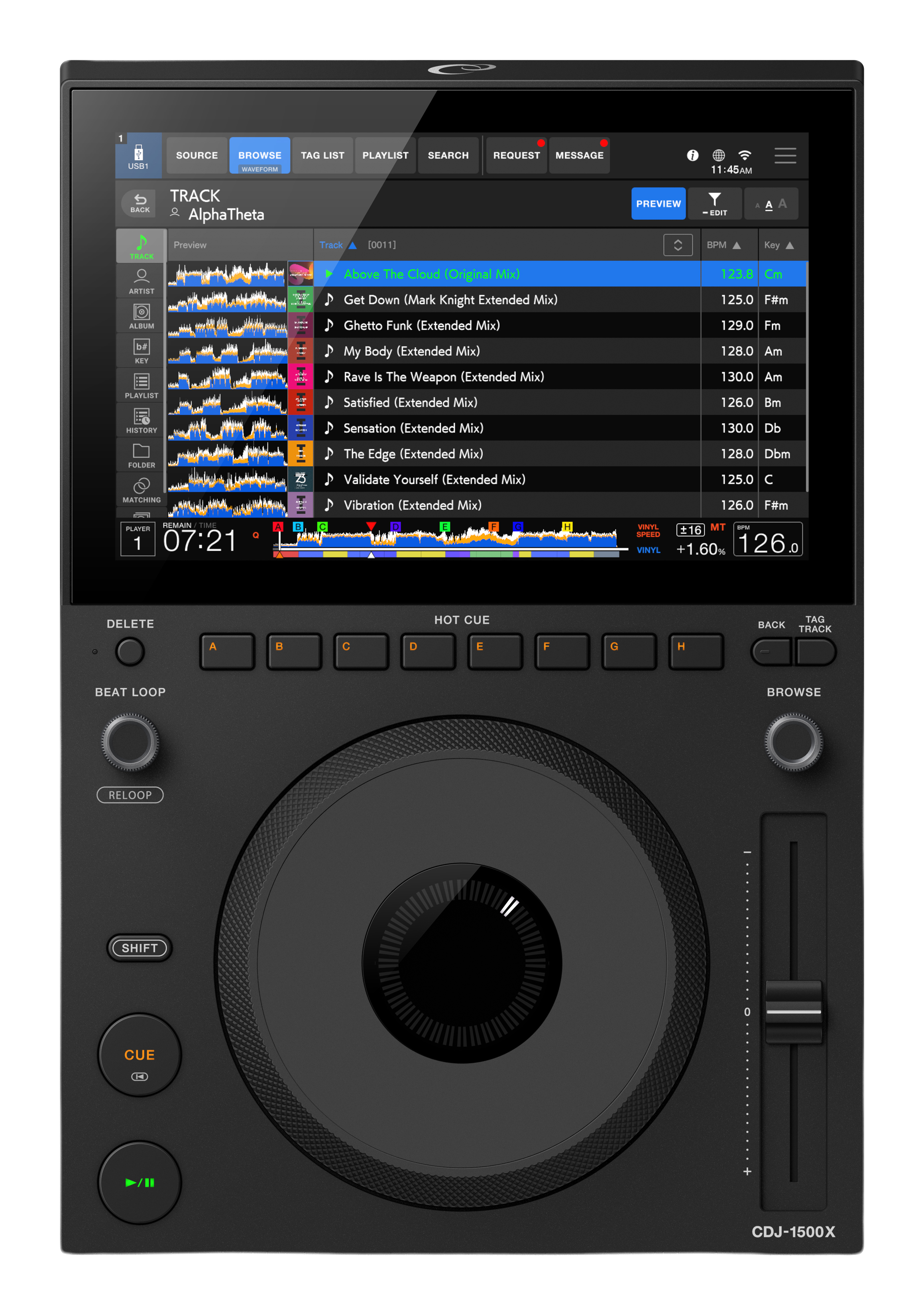Switch to the BROWSE waveform tab
Viewport: 924px width, 1316px height.
tap(260, 156)
